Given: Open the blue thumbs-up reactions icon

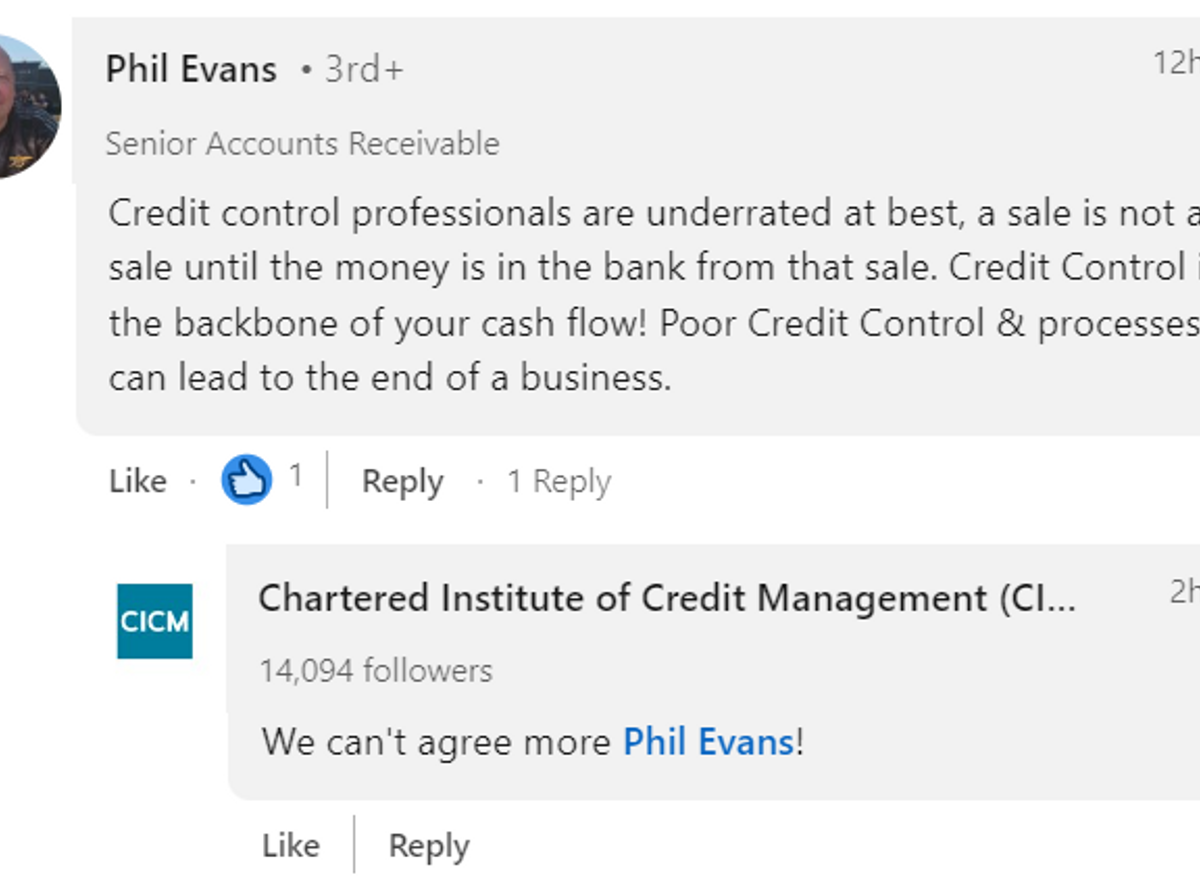Looking at the screenshot, I should 247,479.
